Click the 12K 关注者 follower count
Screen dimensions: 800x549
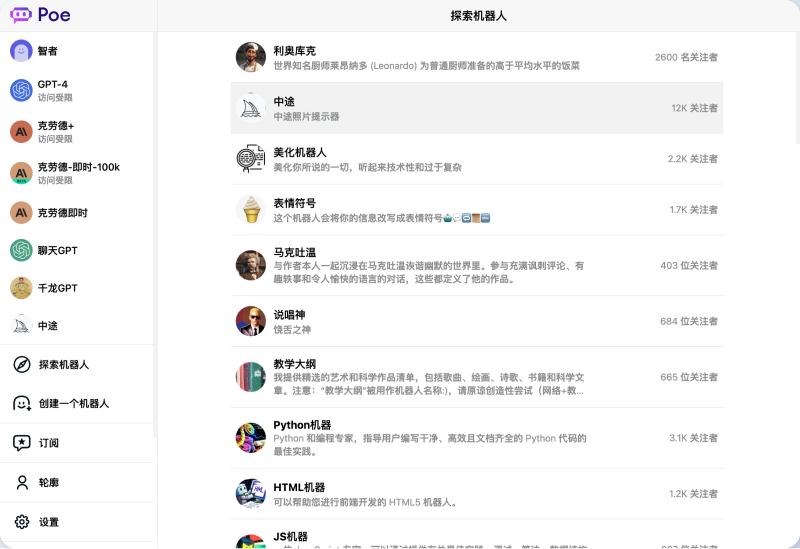694,108
